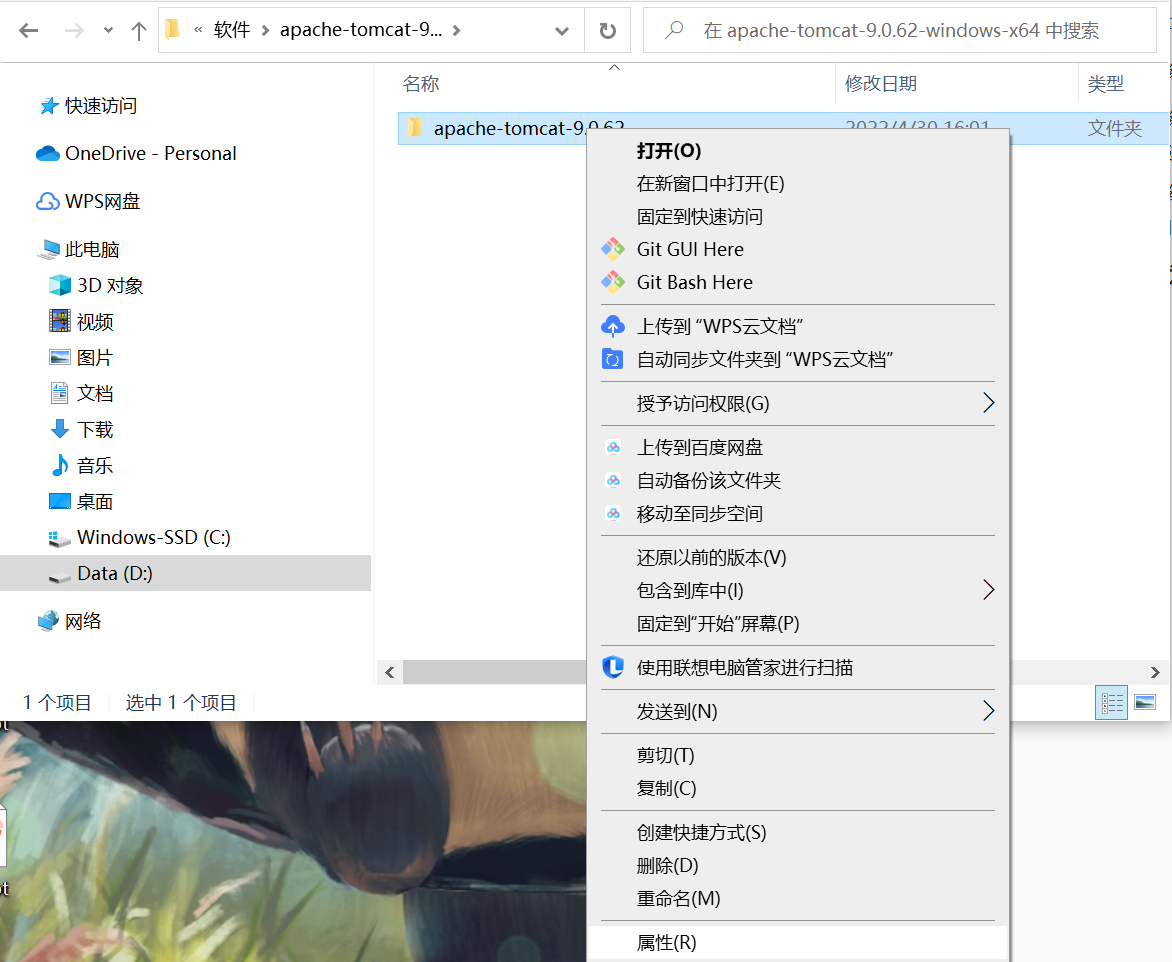
Task: Open recent locations dropdown arrow
Action: tap(108, 31)
